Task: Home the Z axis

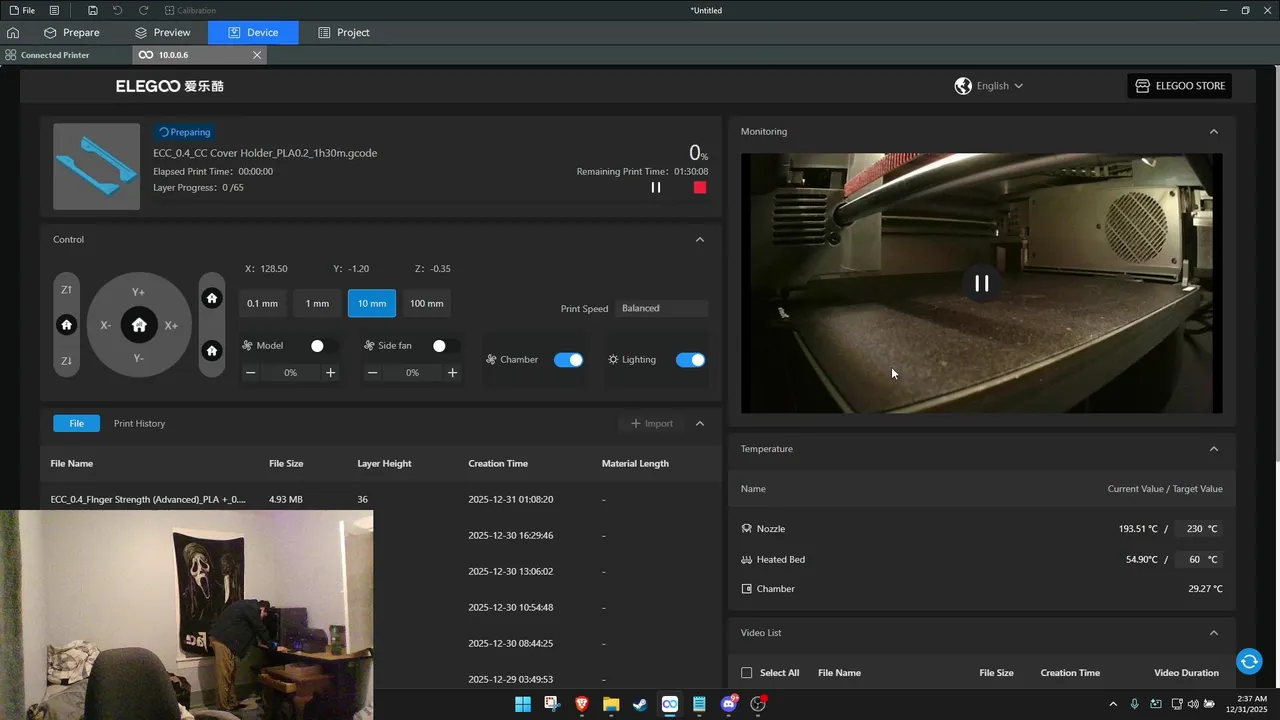Action: [x=66, y=325]
